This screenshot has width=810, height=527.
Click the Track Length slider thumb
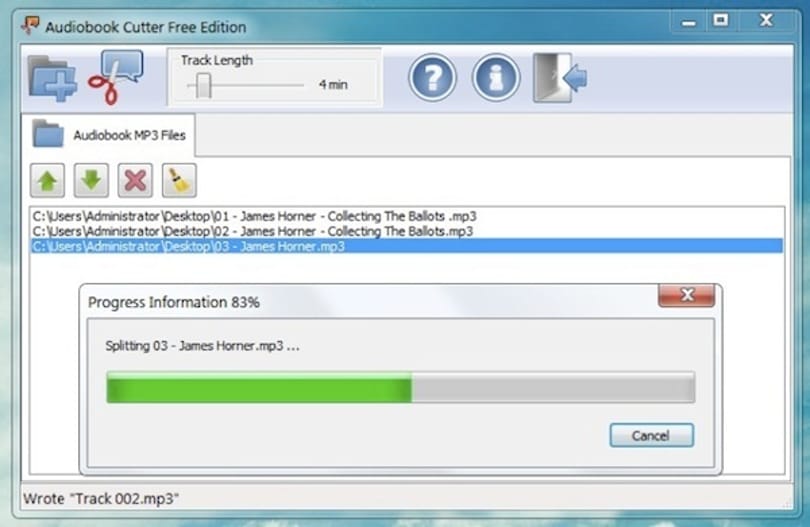[204, 85]
